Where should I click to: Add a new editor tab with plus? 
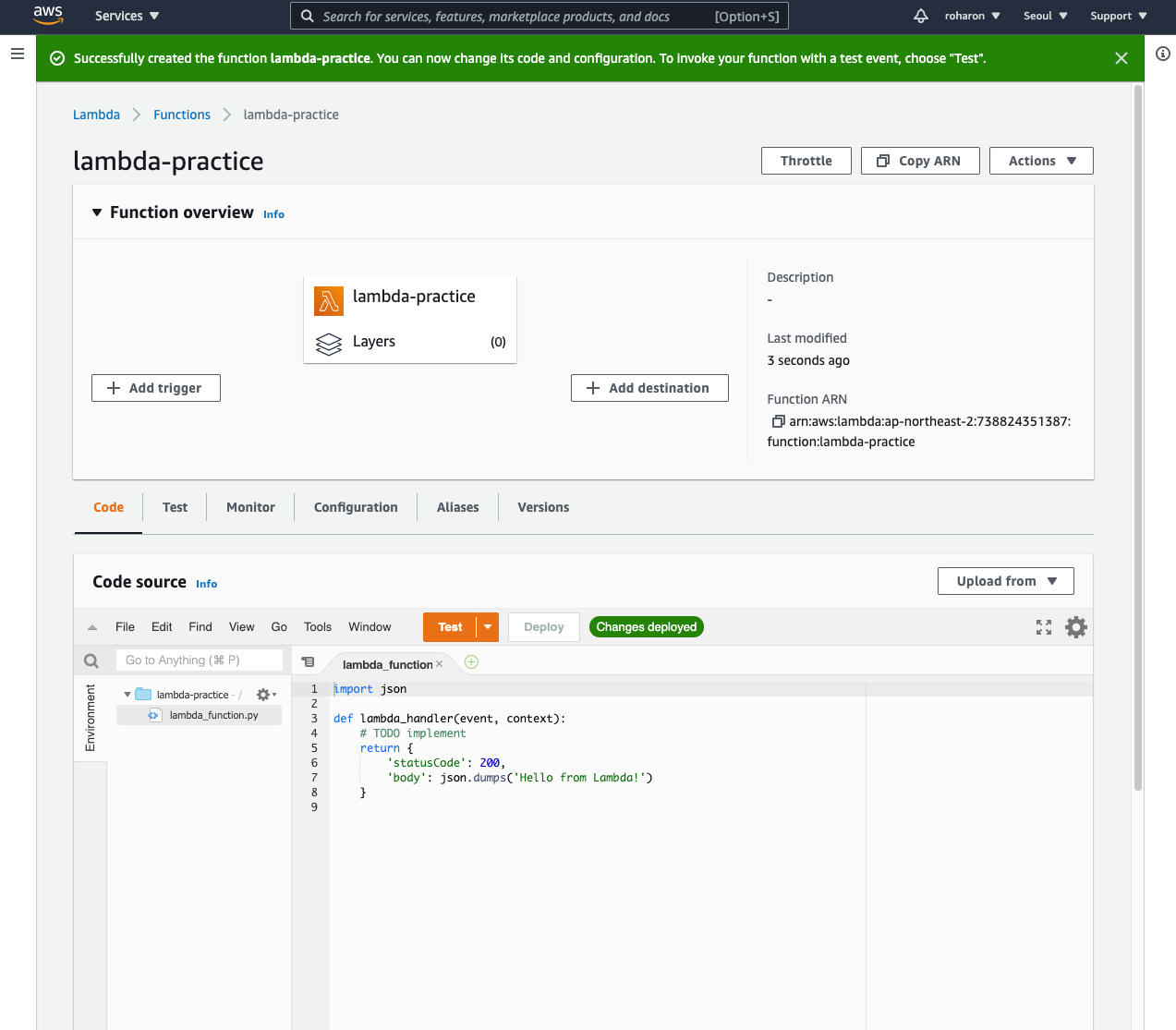pos(471,661)
